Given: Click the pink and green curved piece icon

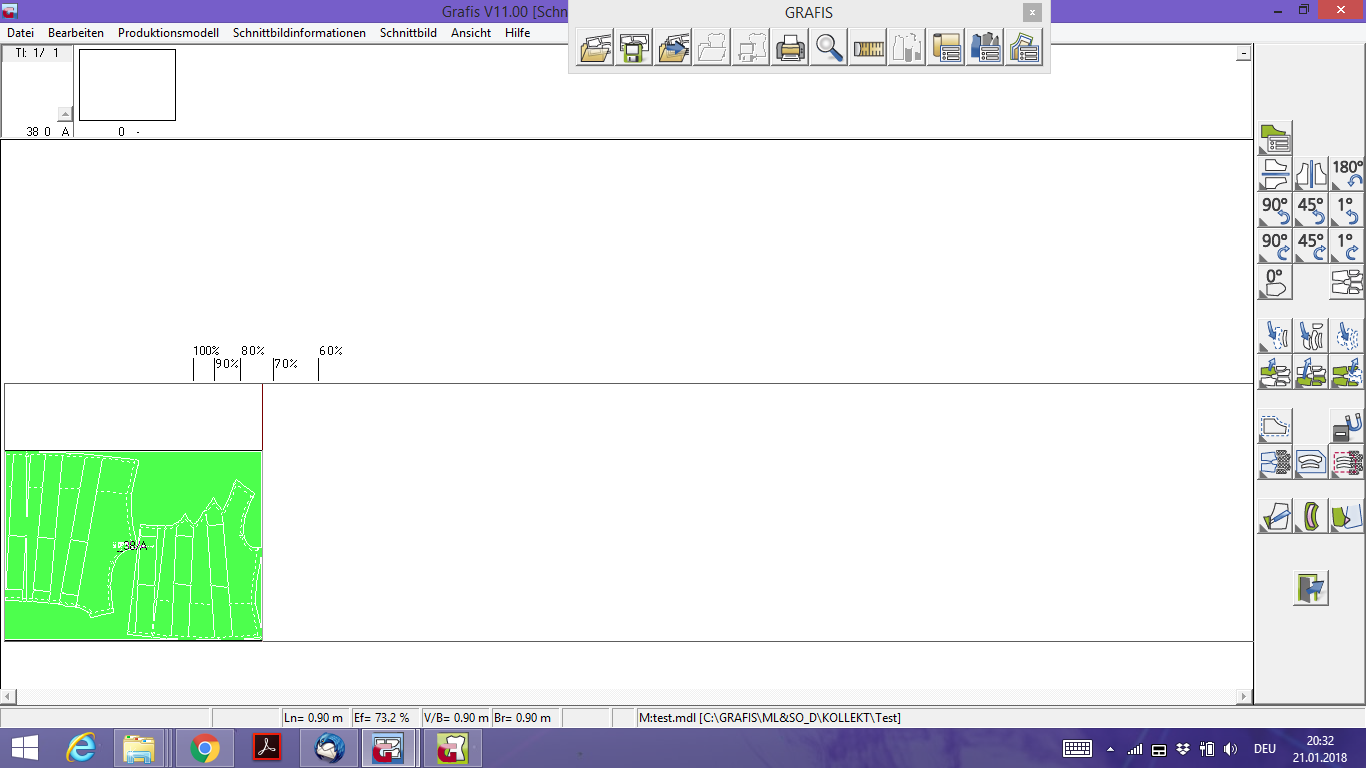Looking at the screenshot, I should coord(1311,516).
